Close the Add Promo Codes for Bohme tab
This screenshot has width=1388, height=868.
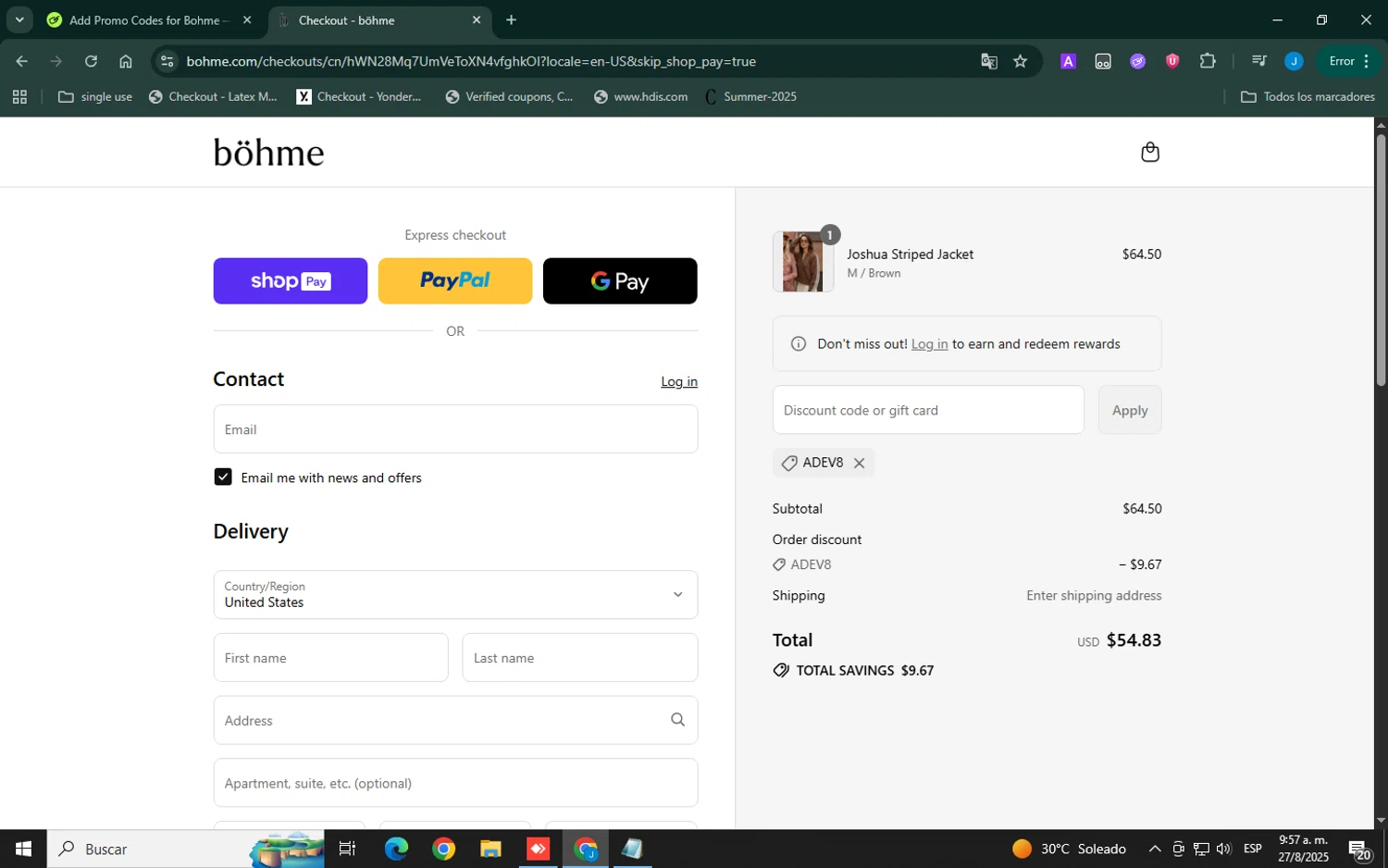247,19
